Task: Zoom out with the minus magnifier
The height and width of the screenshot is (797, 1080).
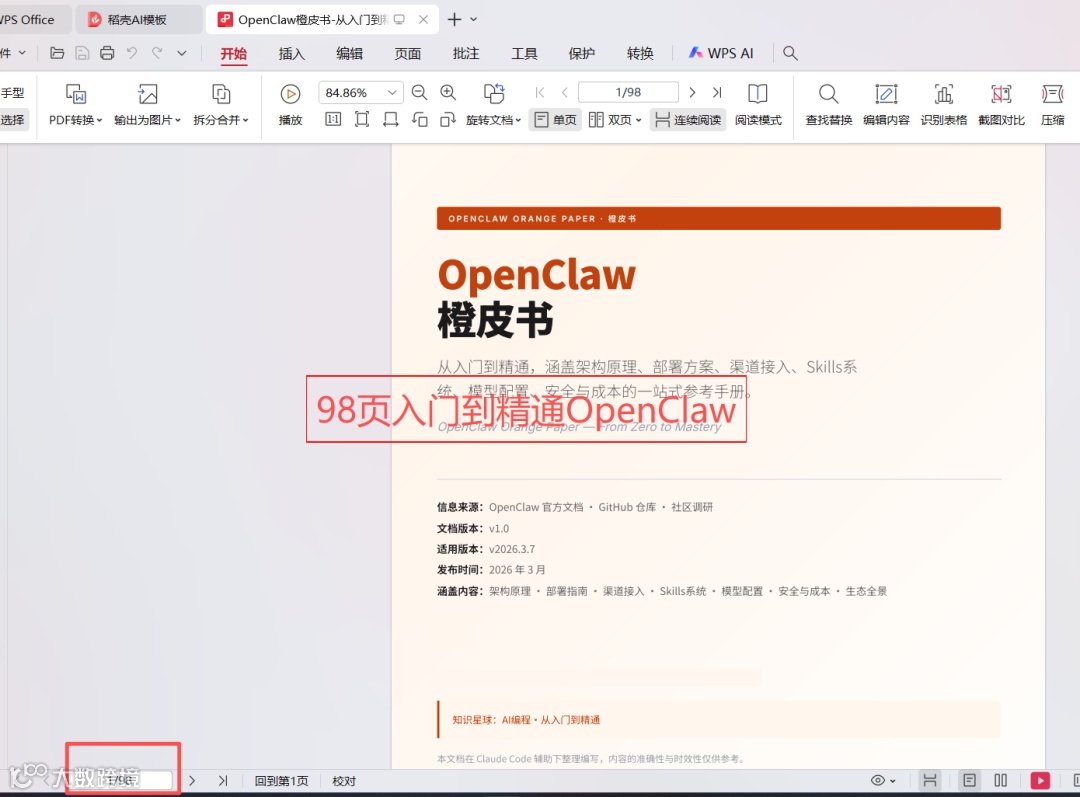Action: tap(419, 92)
